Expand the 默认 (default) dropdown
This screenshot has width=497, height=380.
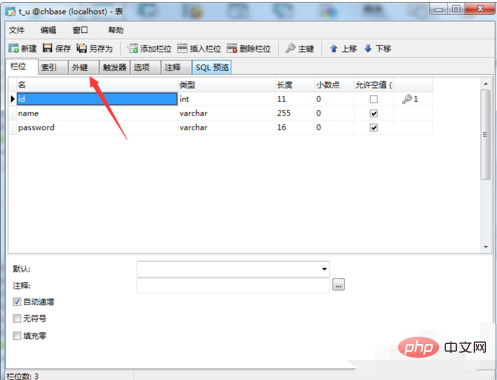click(324, 269)
